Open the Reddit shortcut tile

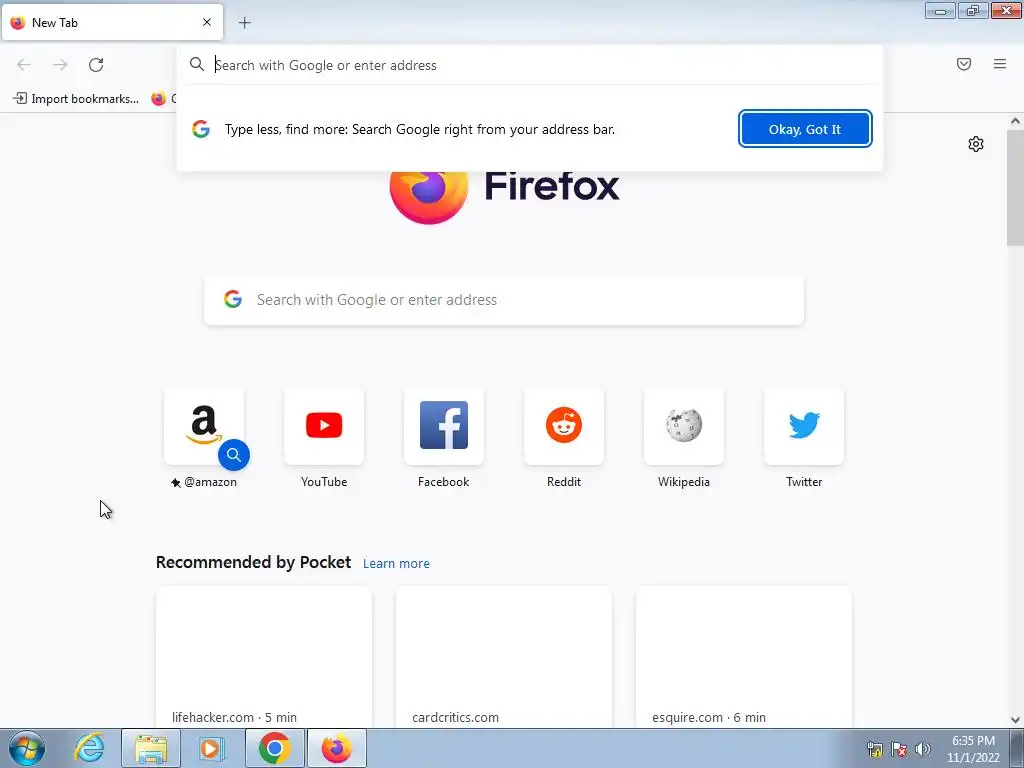coord(564,426)
